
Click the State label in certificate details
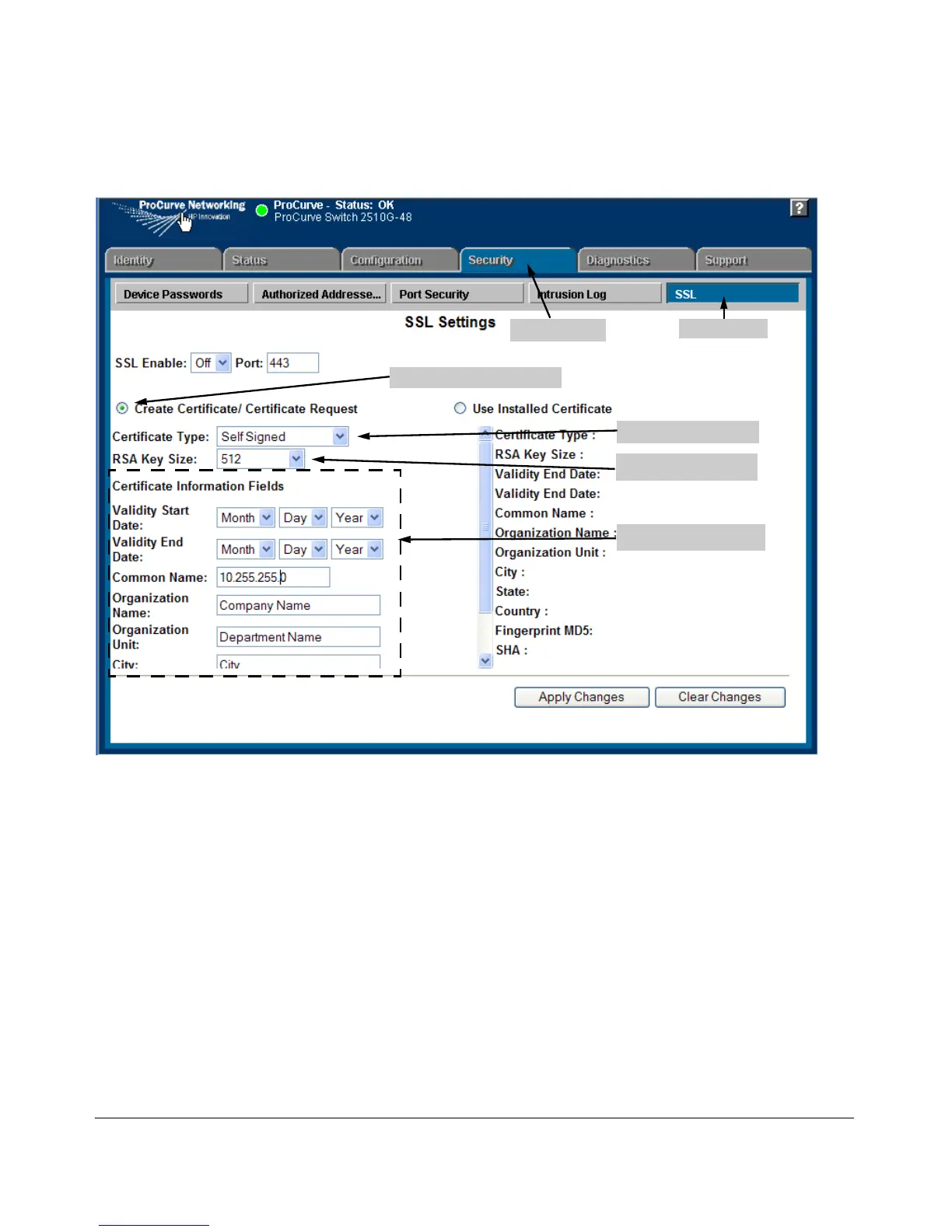coord(513,592)
